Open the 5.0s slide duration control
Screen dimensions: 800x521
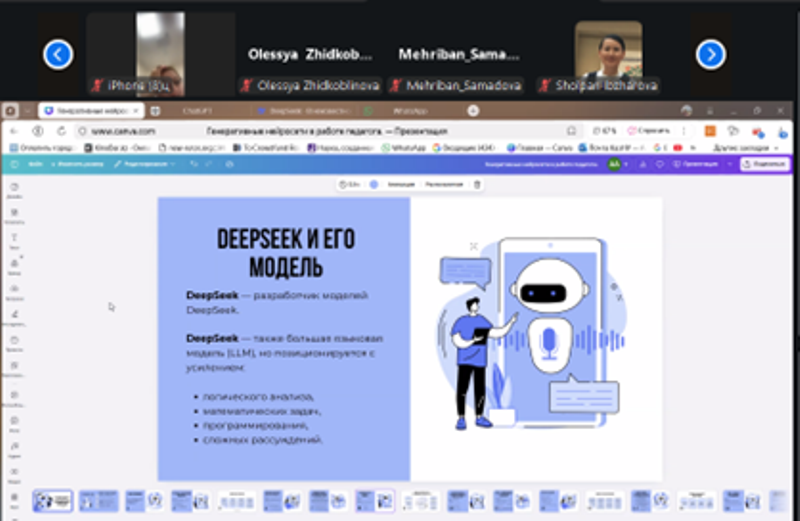(x=350, y=184)
